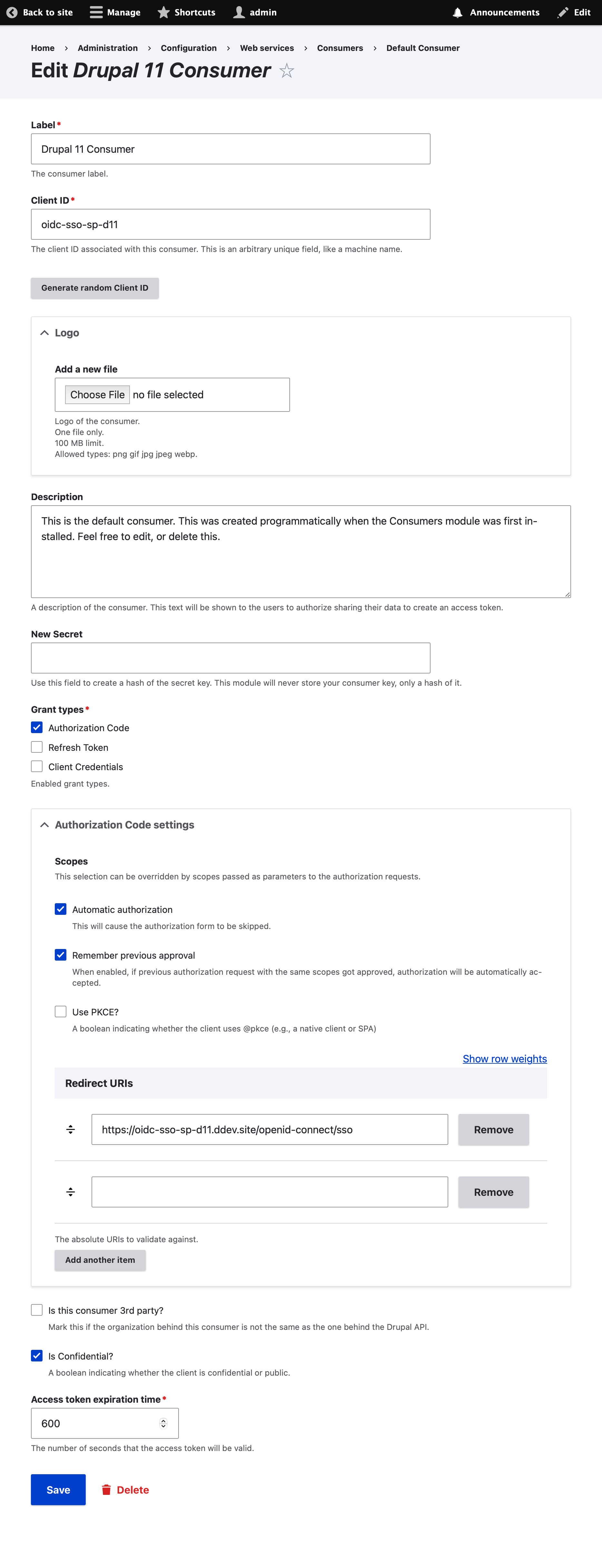Open Web services breadcrumb link
This screenshot has width=602, height=1568.
[x=267, y=48]
